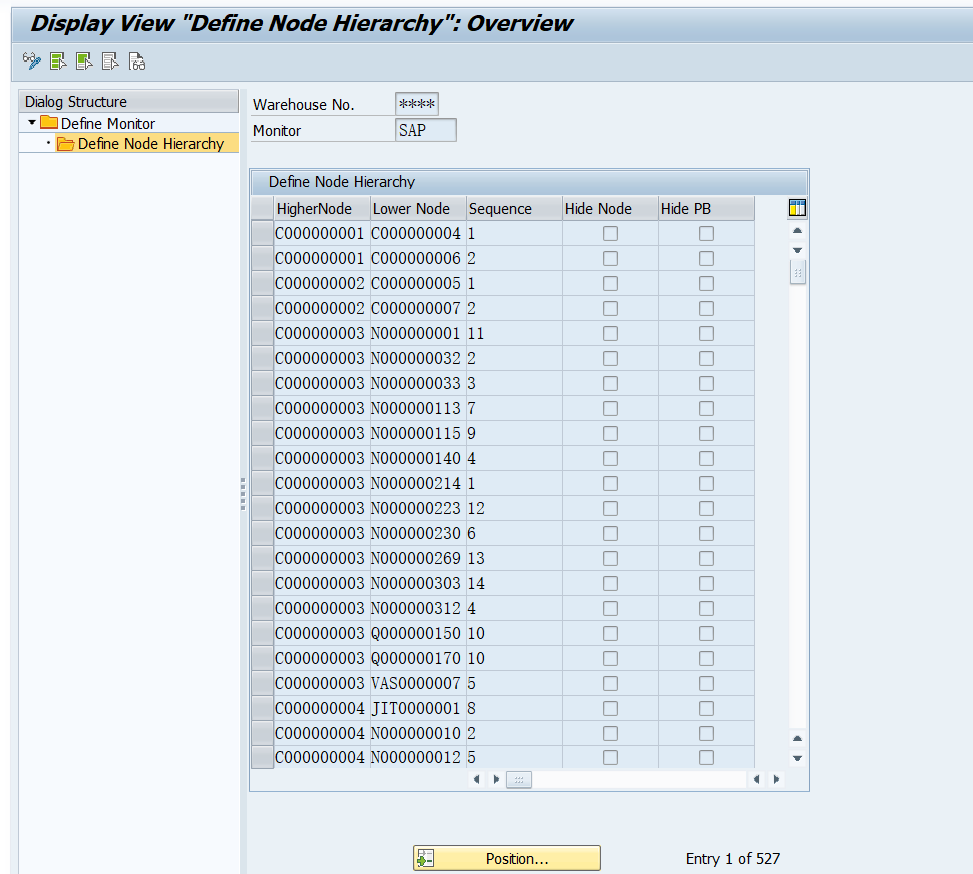Image resolution: width=973 pixels, height=874 pixels.
Task: Select a block of entries
Action: (84, 61)
